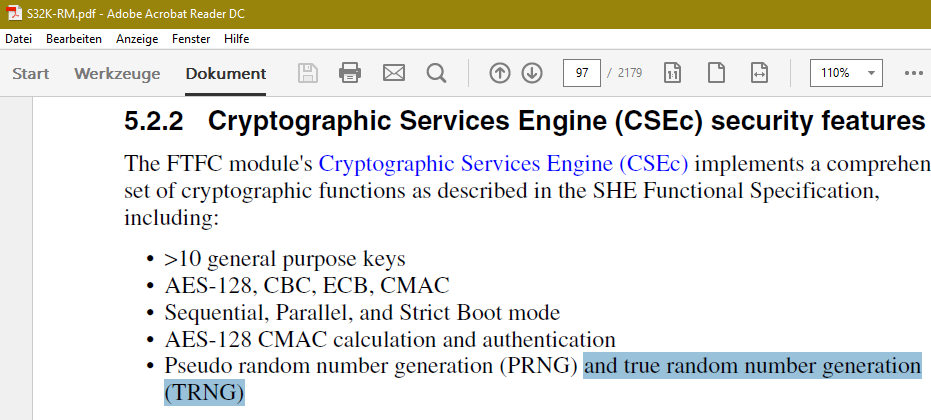Viewport: 931px width, 420px height.
Task: Set actual size 1:1 view
Action: coord(673,73)
